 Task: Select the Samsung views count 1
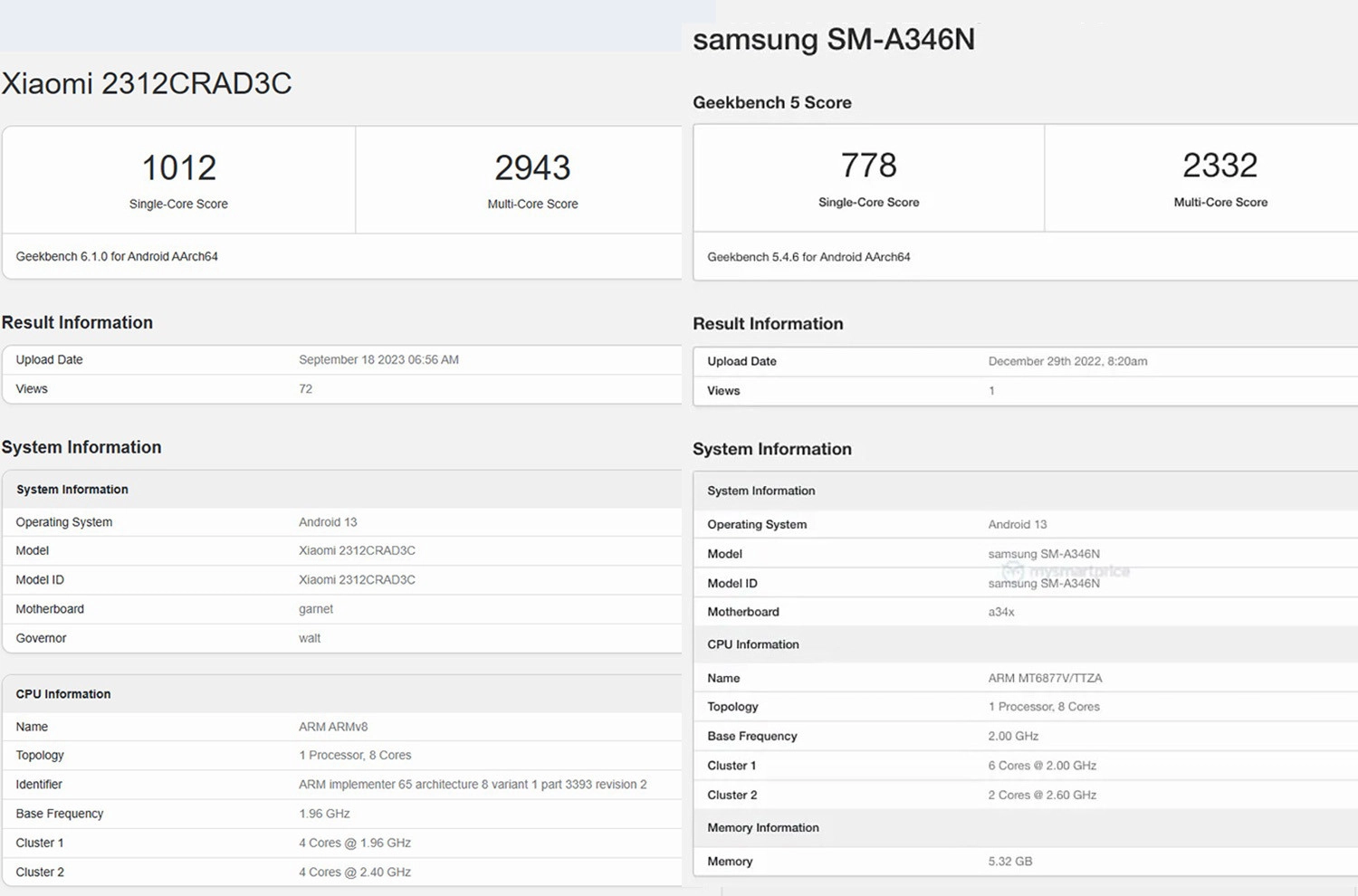click(991, 391)
